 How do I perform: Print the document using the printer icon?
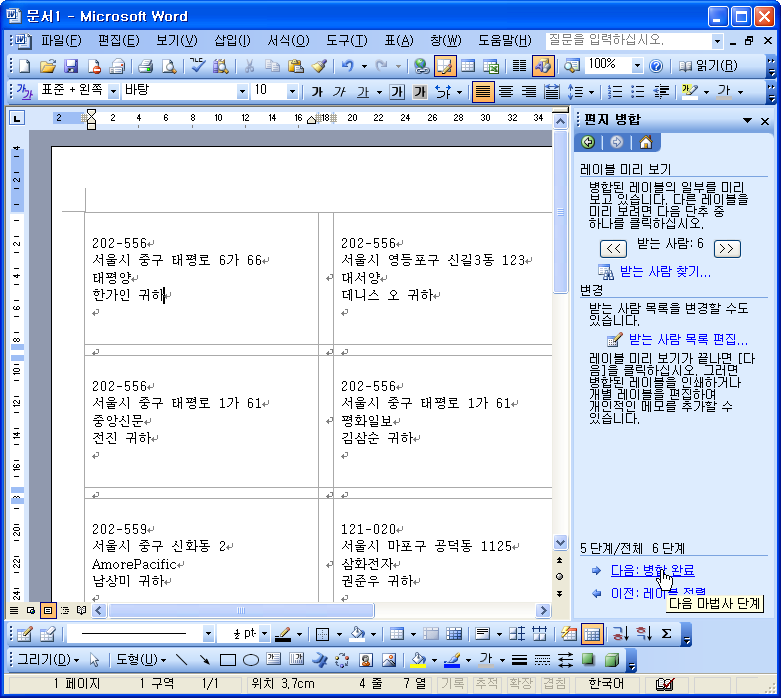tap(145, 66)
